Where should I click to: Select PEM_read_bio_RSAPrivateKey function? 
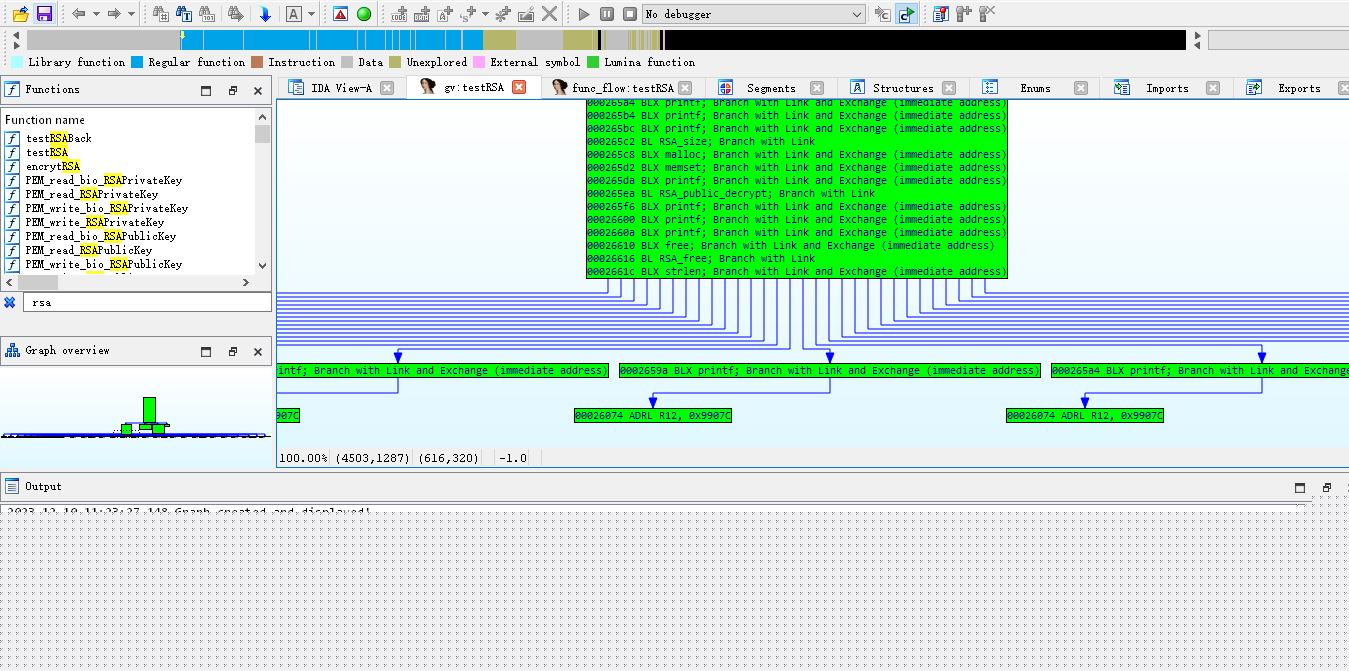point(104,180)
